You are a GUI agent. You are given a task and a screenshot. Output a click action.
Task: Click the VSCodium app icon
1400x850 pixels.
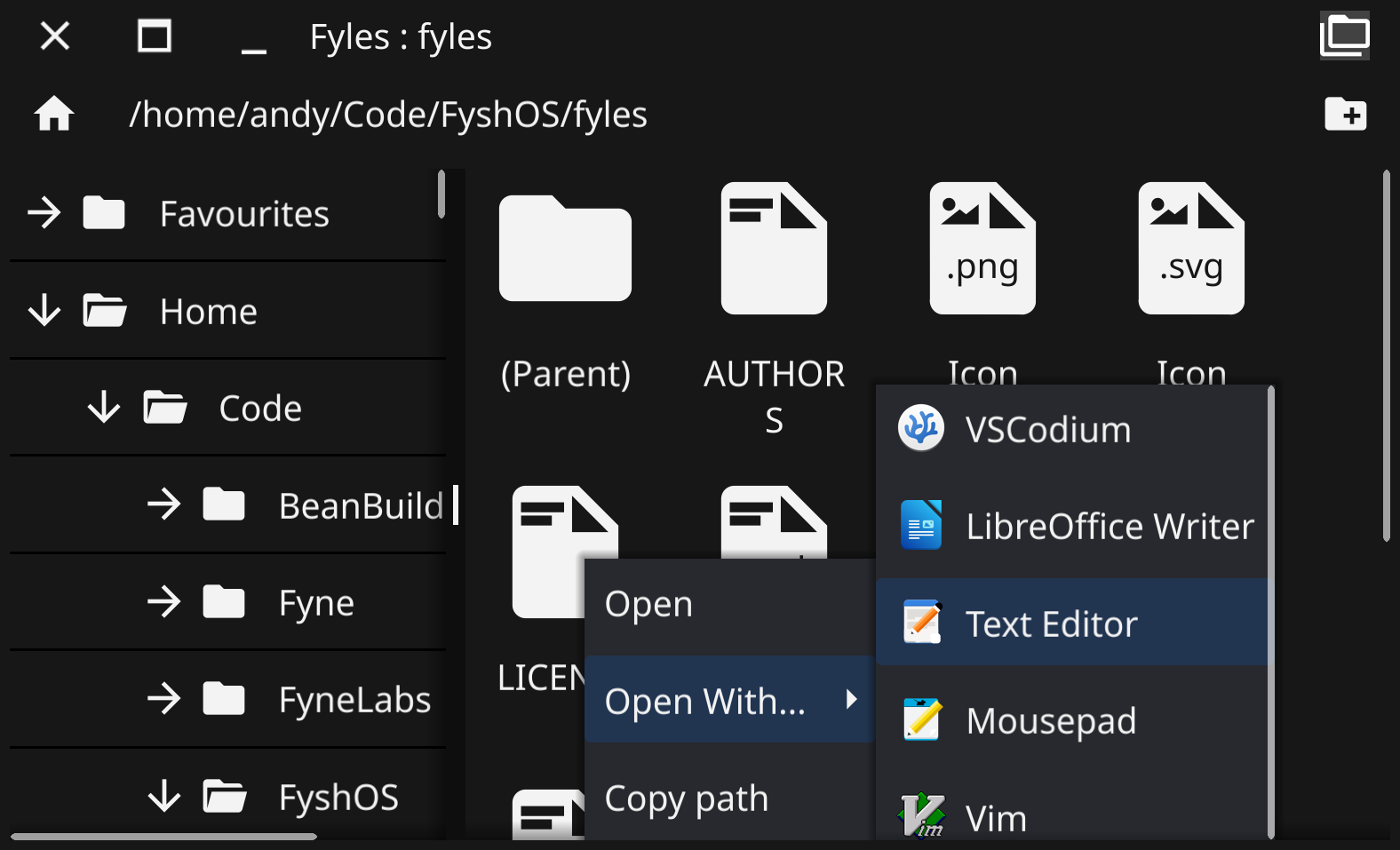pos(921,428)
